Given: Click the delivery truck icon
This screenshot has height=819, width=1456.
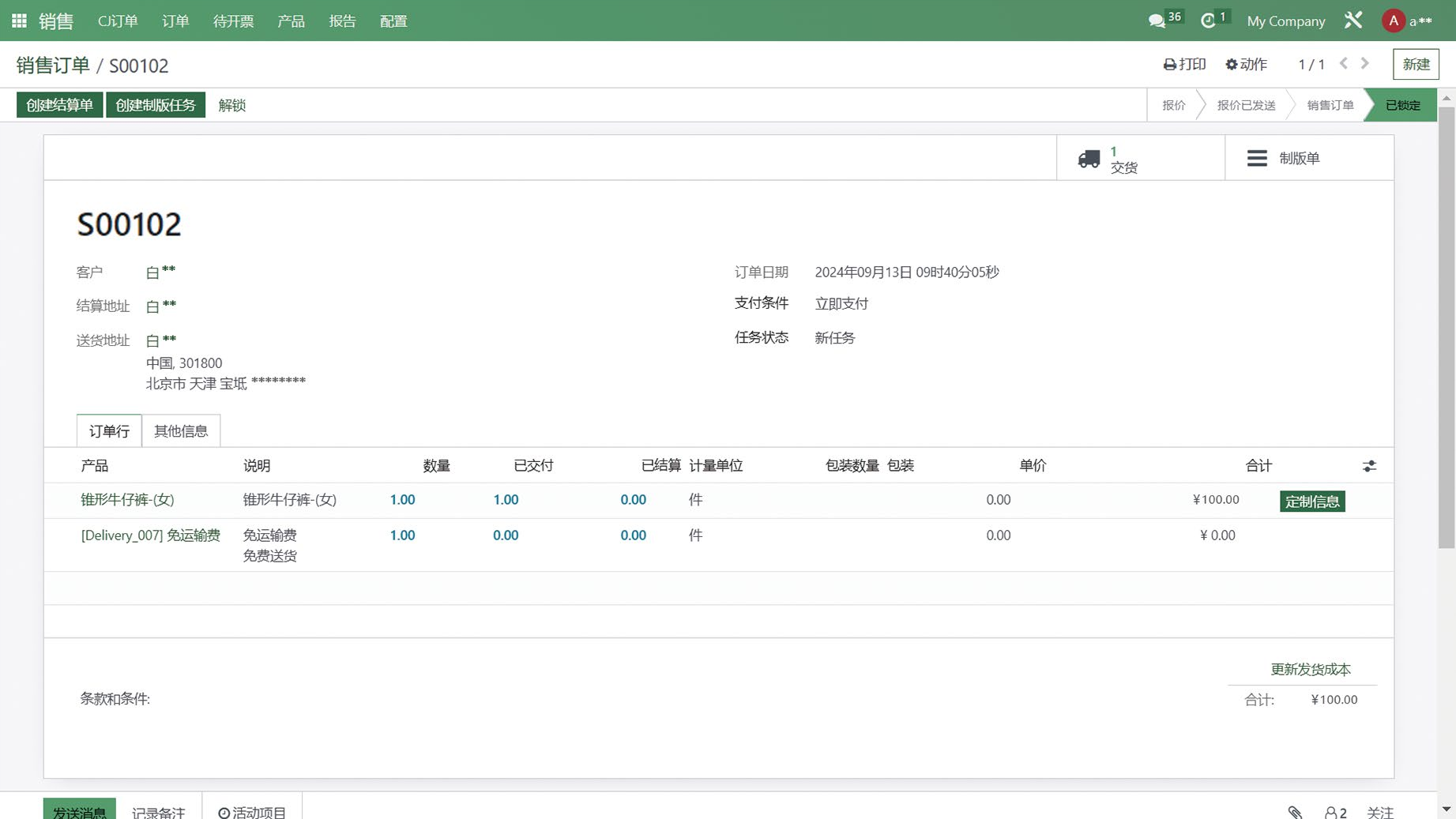Looking at the screenshot, I should coord(1089,159).
